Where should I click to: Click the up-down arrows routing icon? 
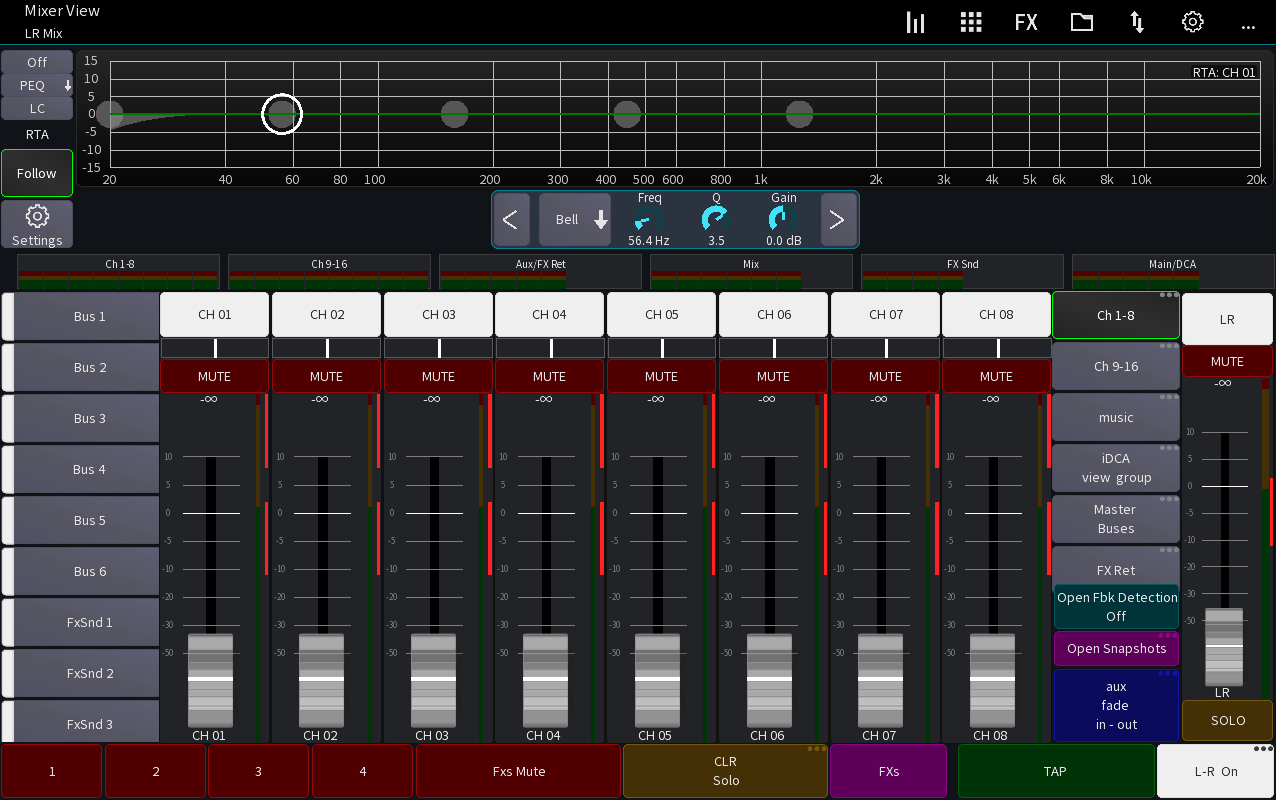(1137, 22)
